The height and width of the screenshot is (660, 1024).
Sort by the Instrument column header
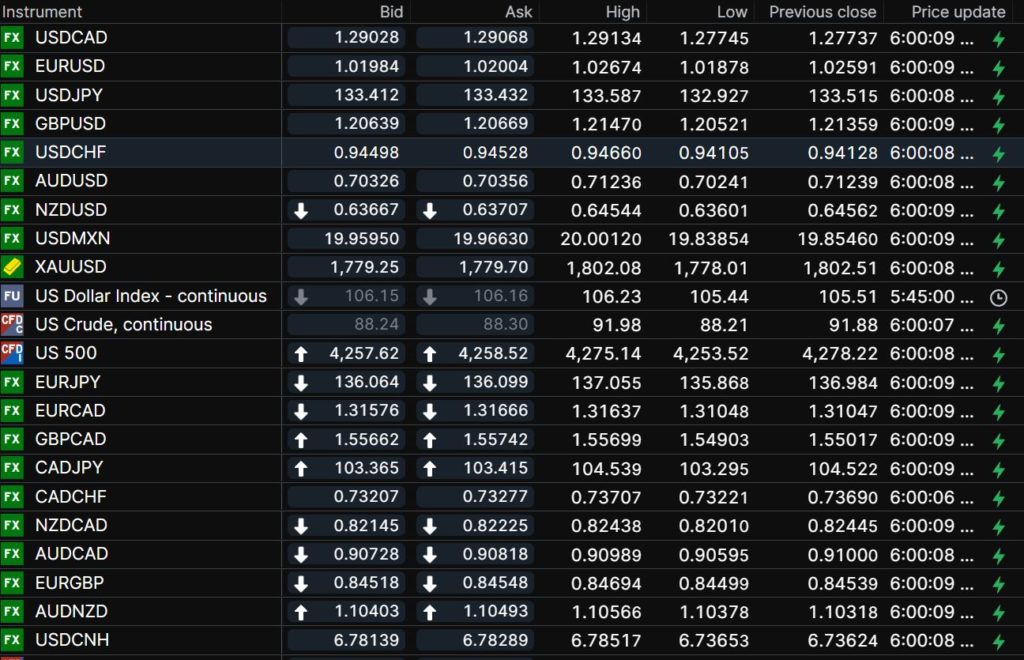[x=43, y=12]
